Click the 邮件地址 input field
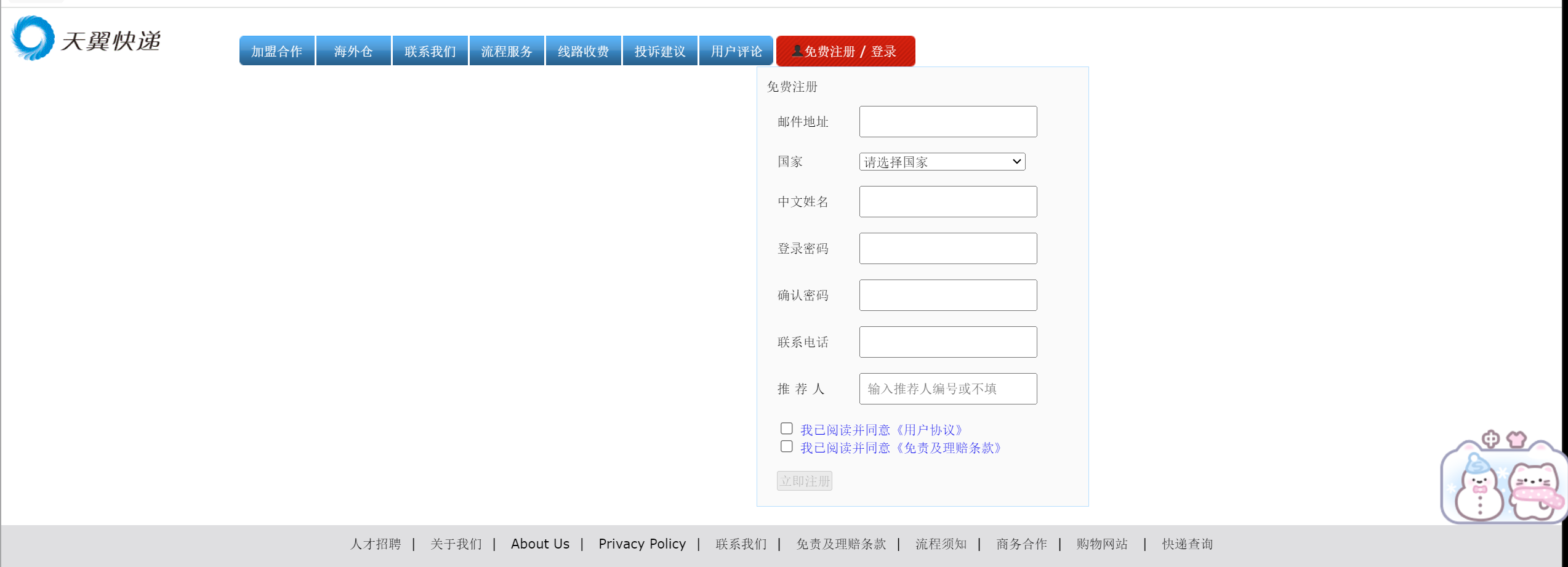The width and height of the screenshot is (1568, 567). (947, 121)
